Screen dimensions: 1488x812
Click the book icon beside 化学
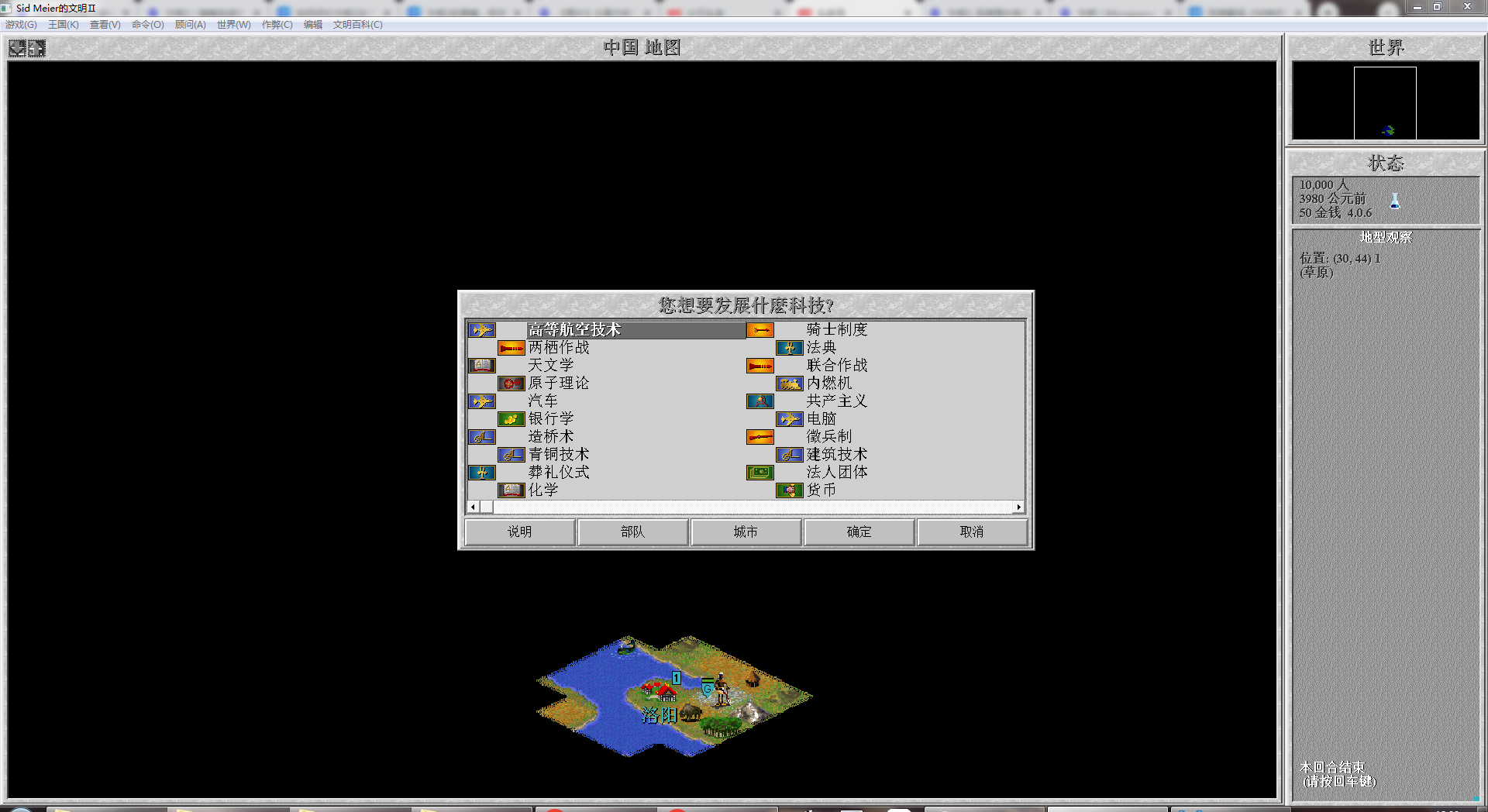[511, 490]
